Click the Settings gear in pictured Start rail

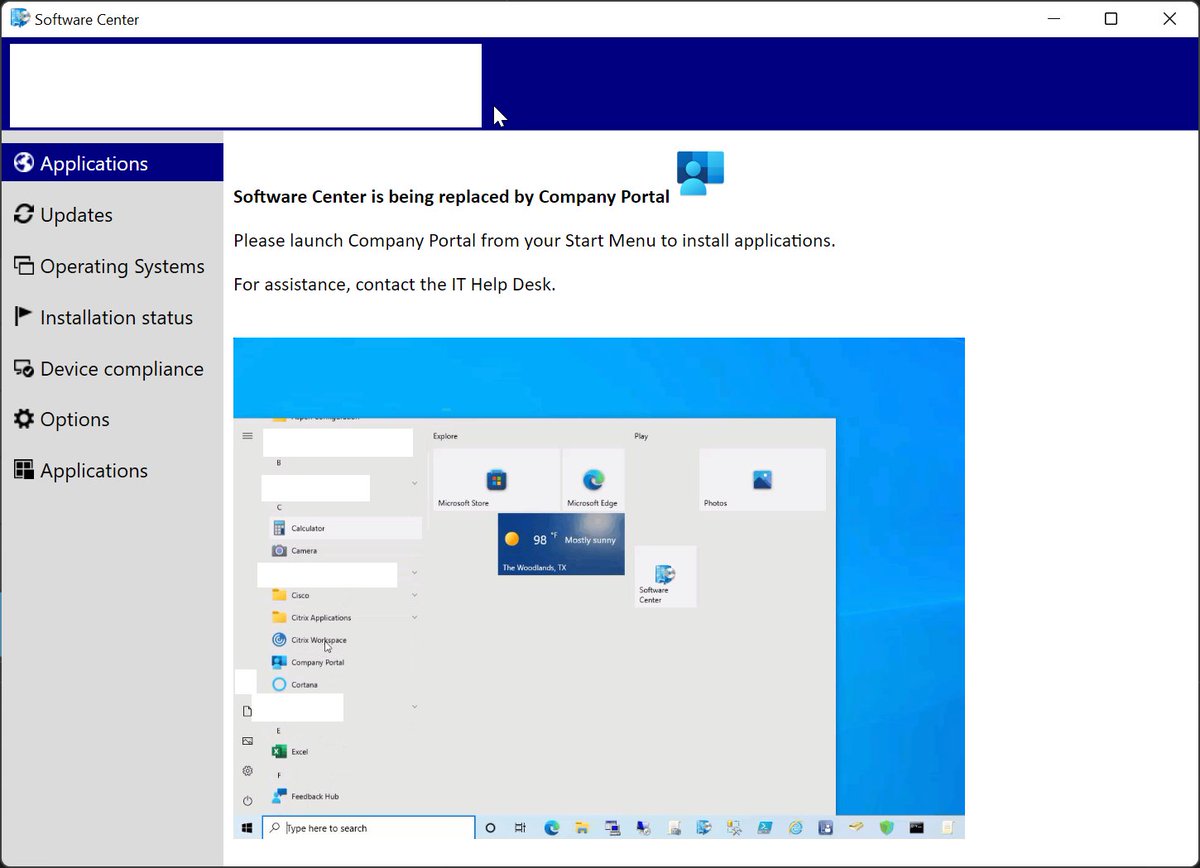[247, 771]
